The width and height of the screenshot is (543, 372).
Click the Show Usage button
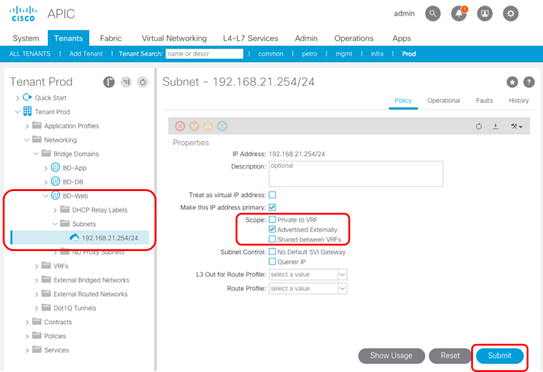tap(391, 356)
